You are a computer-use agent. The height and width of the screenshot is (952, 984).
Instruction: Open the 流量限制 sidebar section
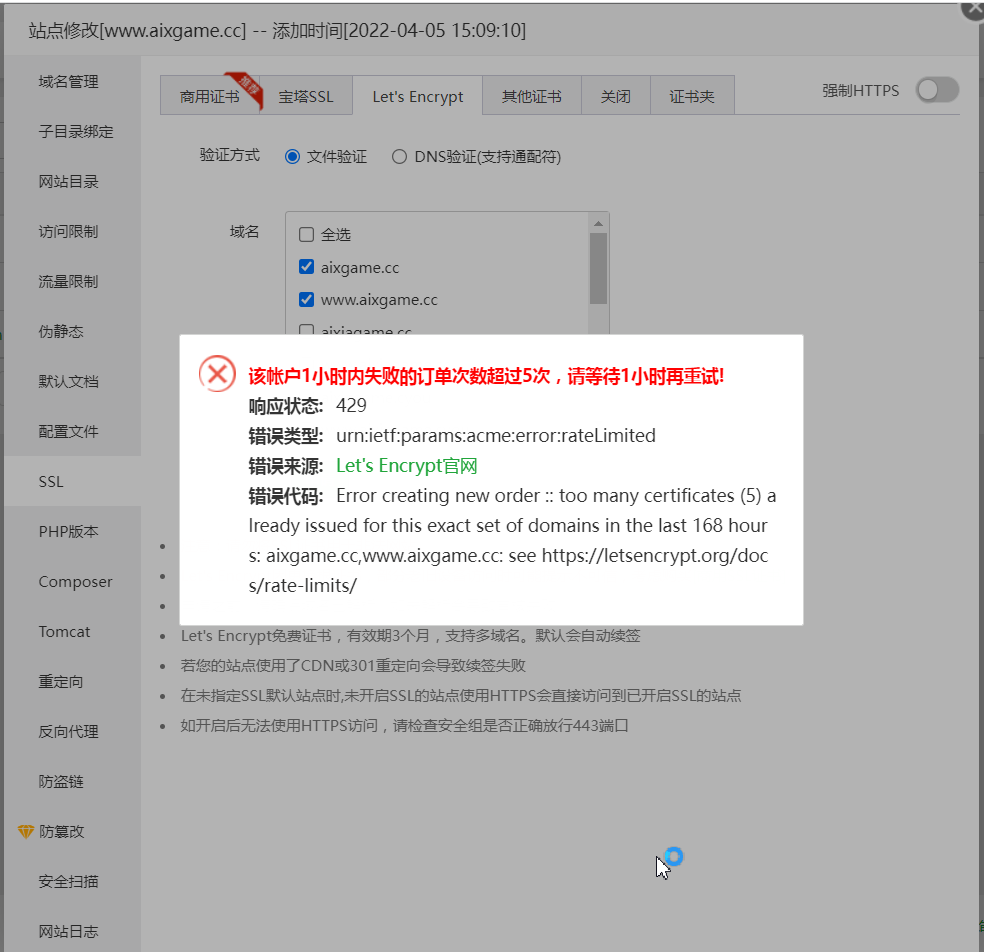(x=68, y=282)
